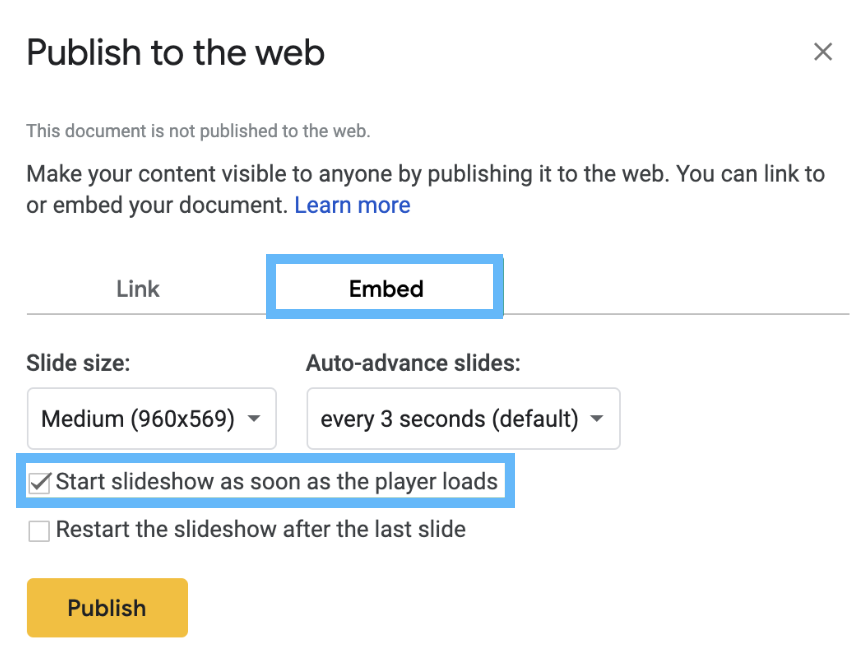The image size is (866, 666).
Task: Click the yellow Publish button
Action: (107, 607)
